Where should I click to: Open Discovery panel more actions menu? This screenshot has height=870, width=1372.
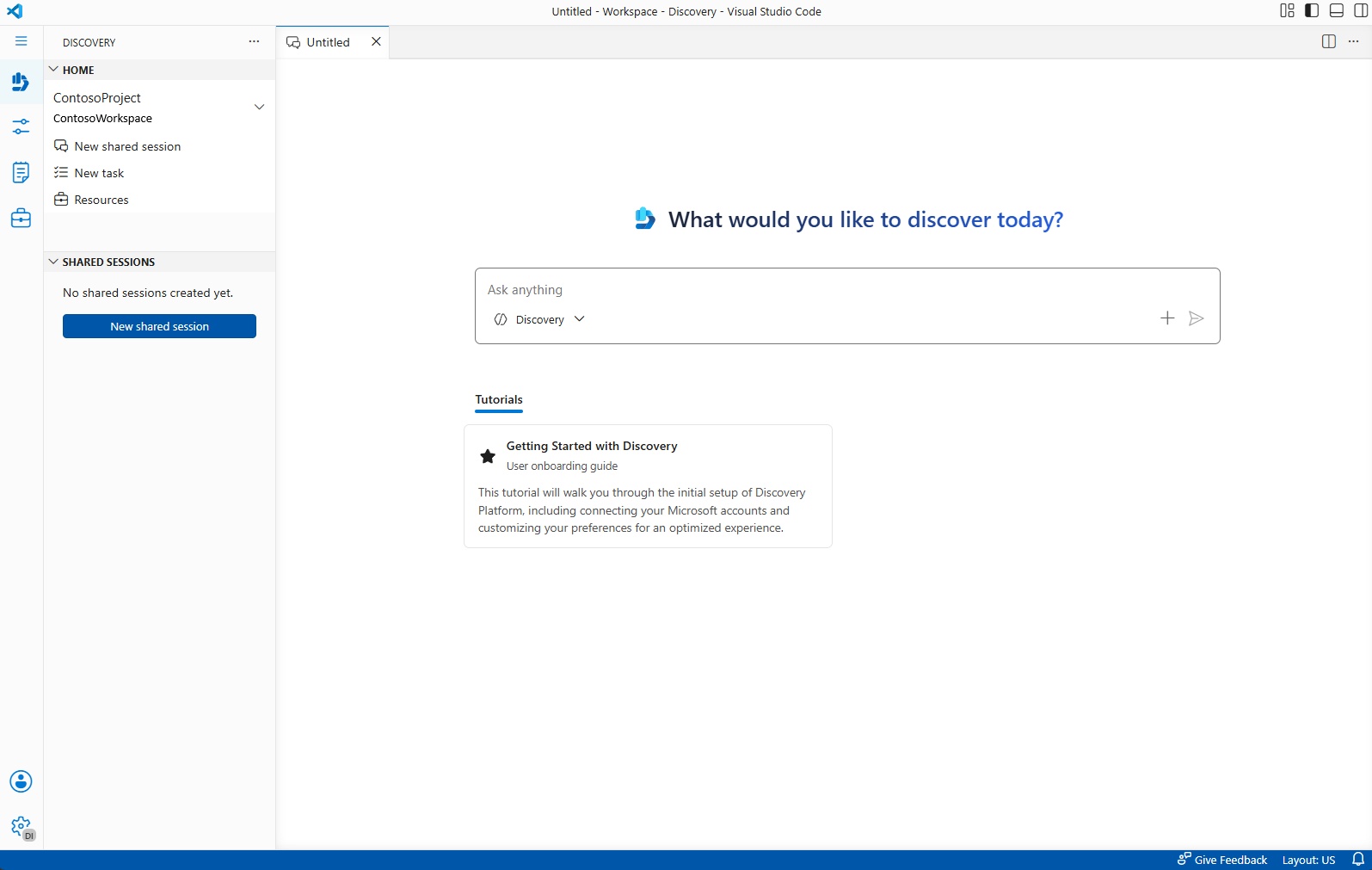click(254, 41)
